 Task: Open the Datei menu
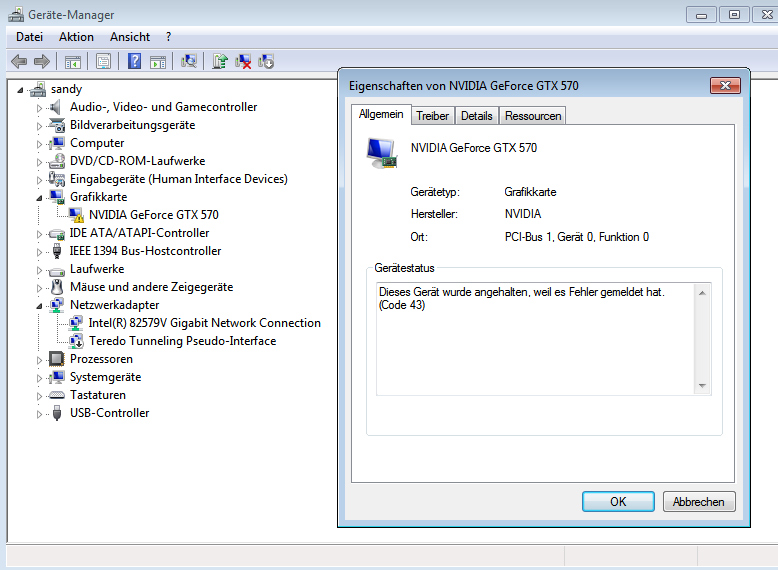pos(29,37)
